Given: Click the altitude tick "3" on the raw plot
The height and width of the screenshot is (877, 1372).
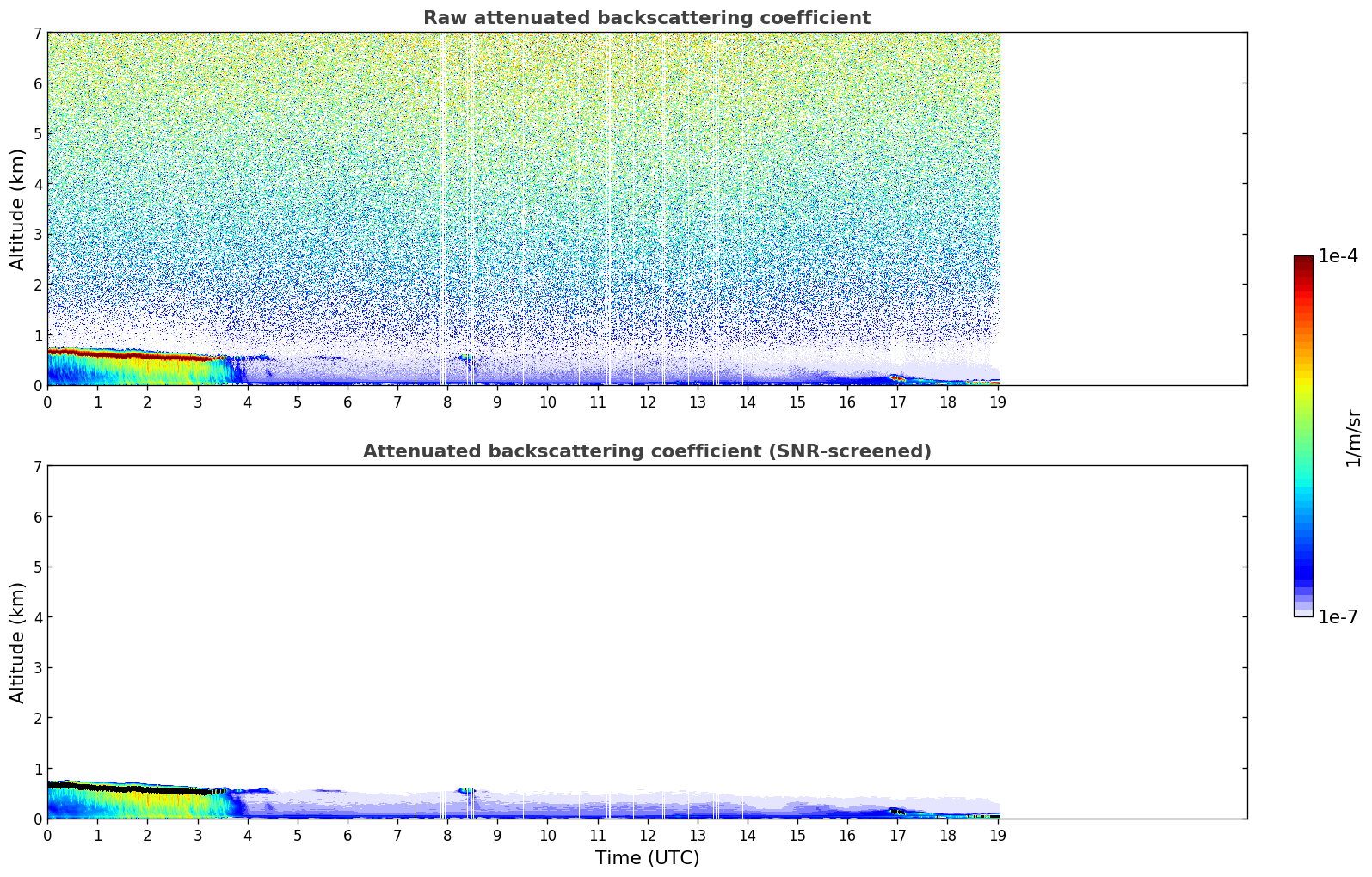Looking at the screenshot, I should 37,234.
